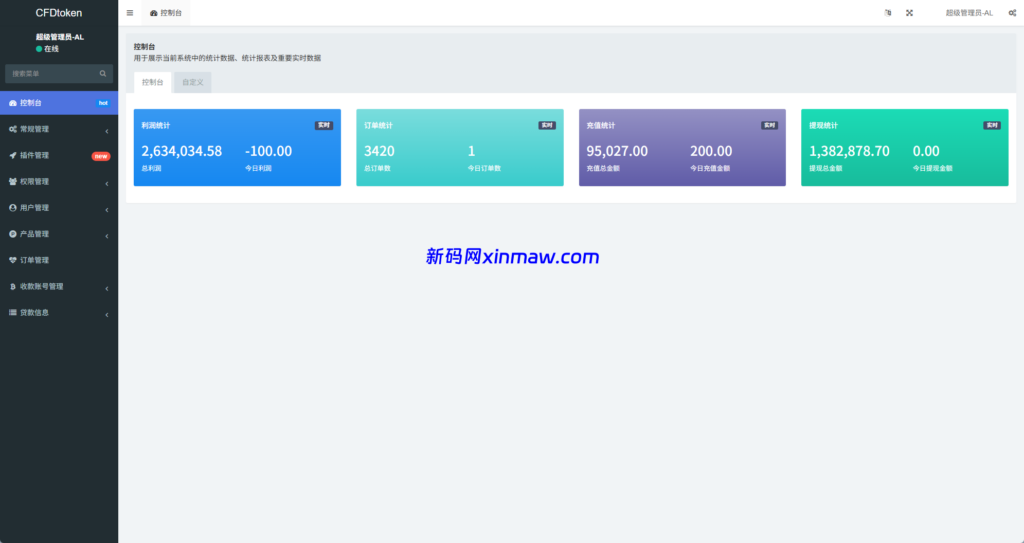Viewport: 1024px width, 543px height.
Task: Expand 产品管理 menu arrow
Action: click(x=106, y=235)
